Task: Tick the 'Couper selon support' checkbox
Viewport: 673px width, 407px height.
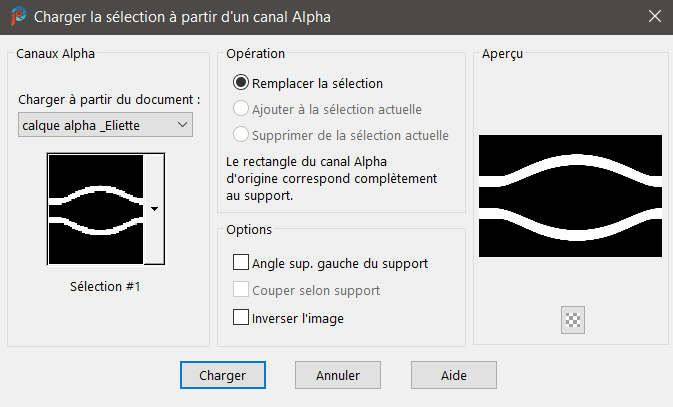Action: [240, 291]
